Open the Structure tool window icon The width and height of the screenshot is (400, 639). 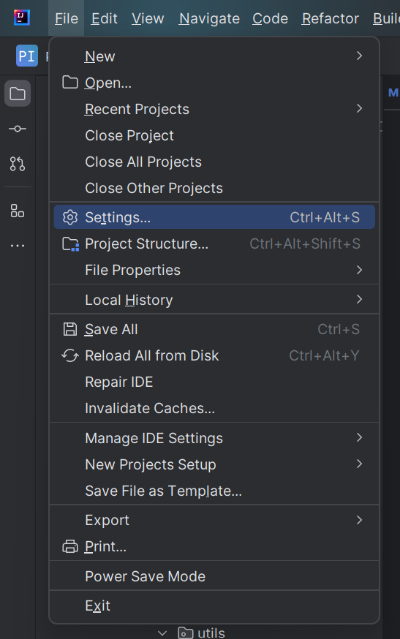18,211
